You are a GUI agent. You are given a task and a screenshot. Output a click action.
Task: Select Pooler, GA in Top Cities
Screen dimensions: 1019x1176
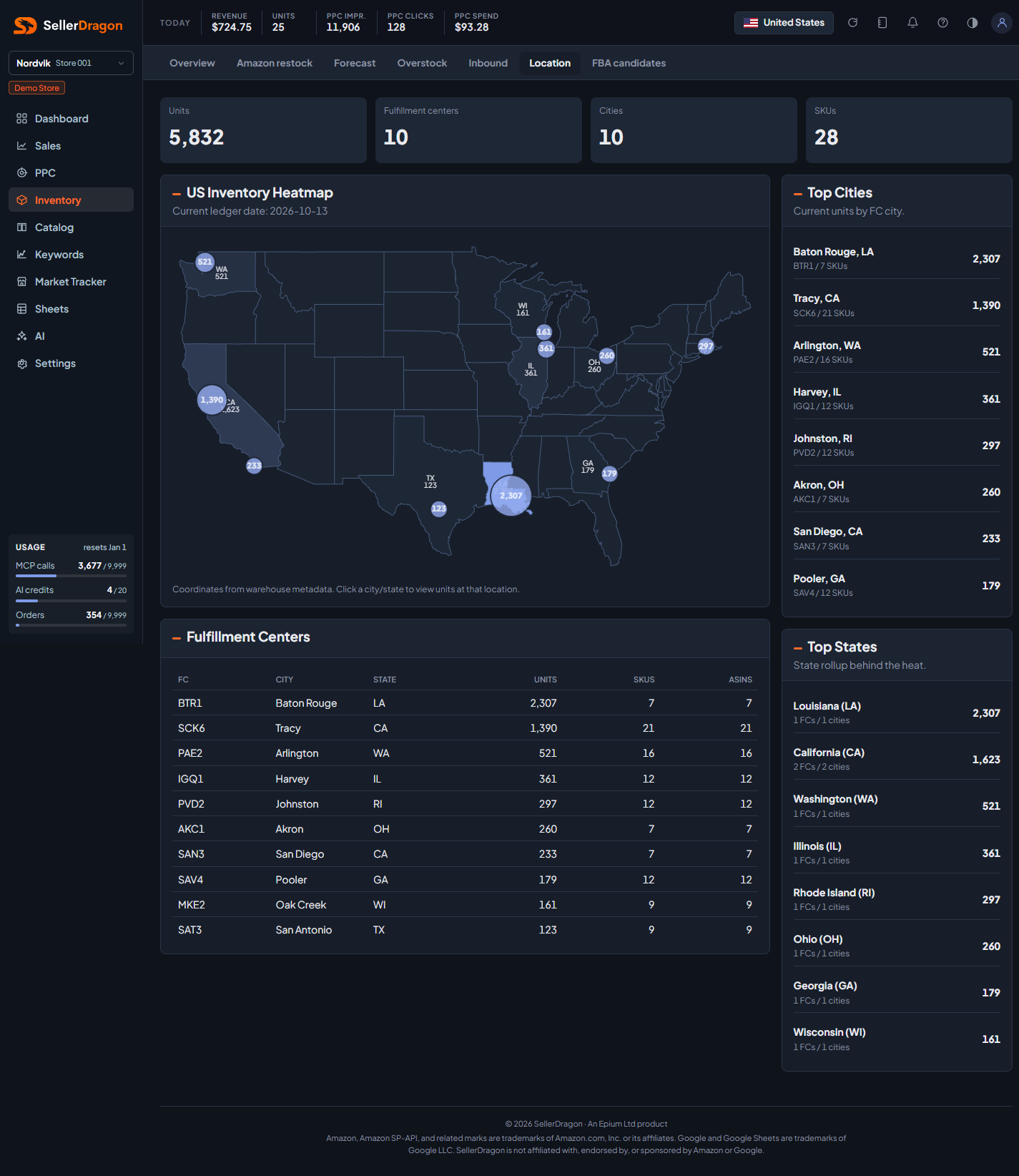pos(897,585)
